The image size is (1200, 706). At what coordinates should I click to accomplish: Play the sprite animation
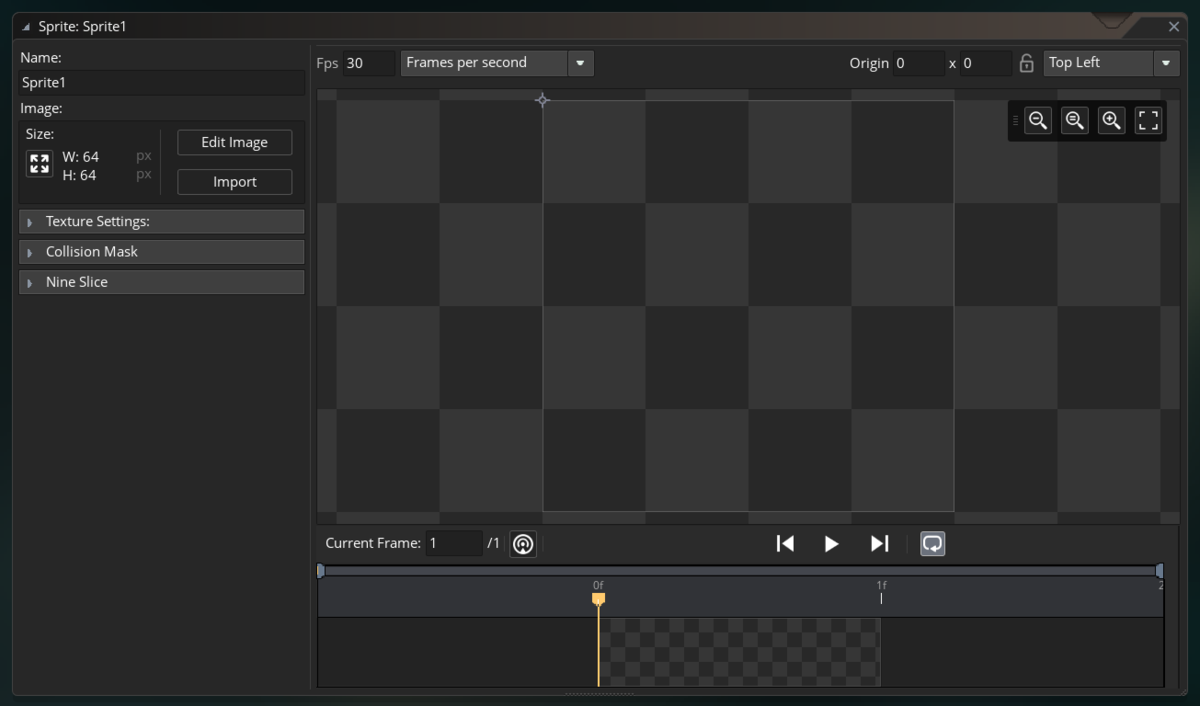[x=831, y=543]
